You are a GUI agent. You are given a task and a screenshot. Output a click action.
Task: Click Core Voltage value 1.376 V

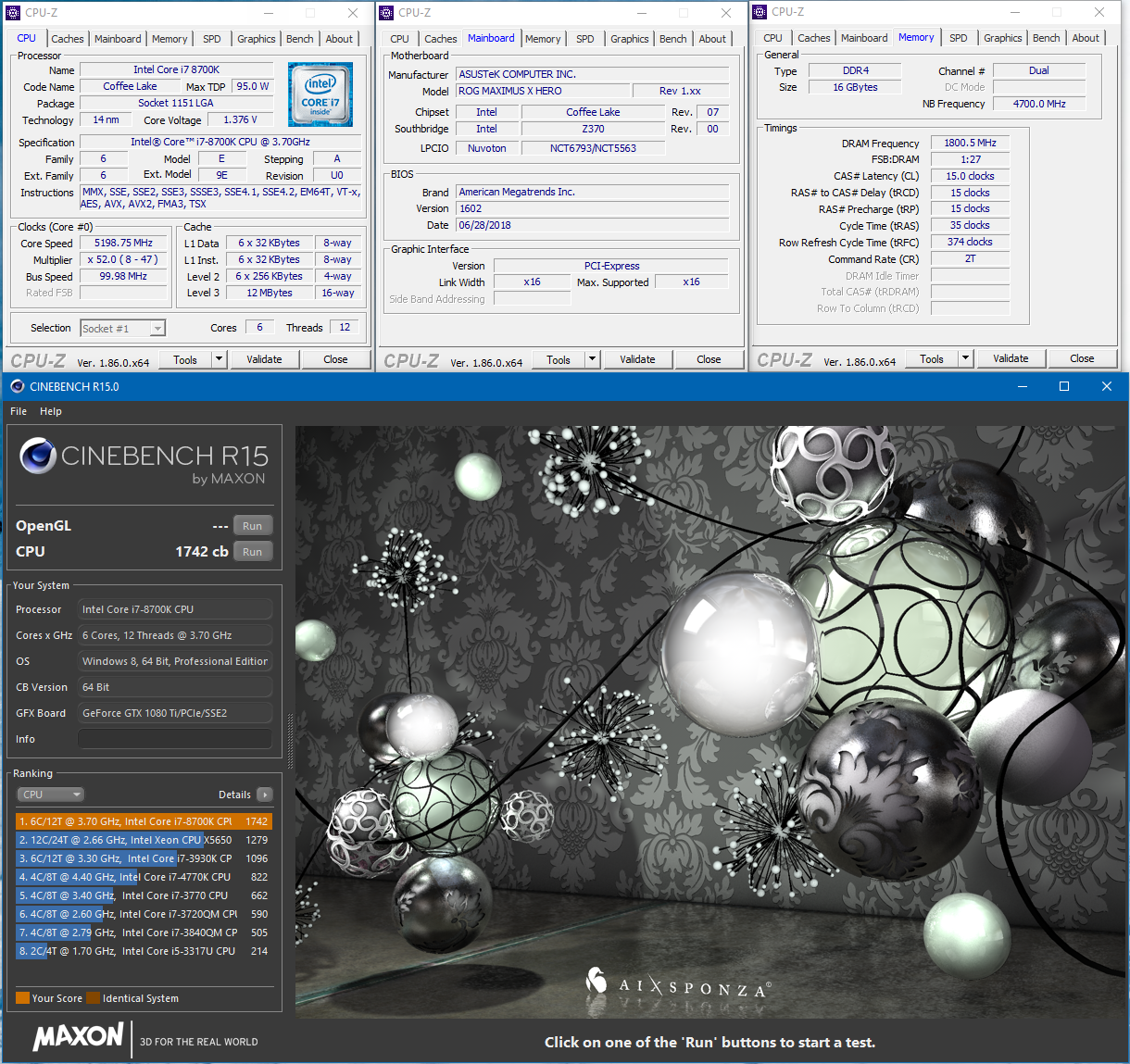pos(240,119)
